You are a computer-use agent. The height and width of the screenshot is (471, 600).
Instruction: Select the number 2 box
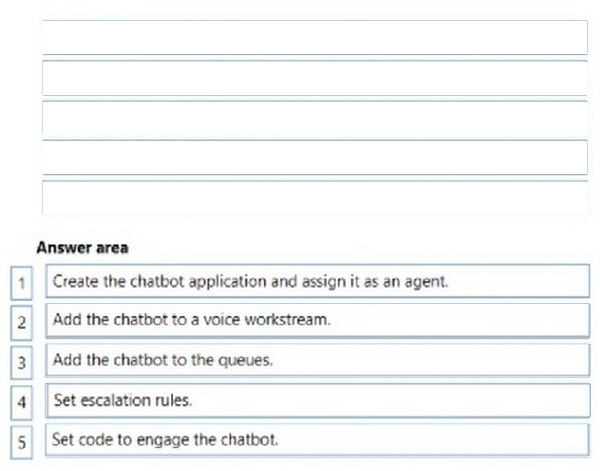click(x=21, y=323)
